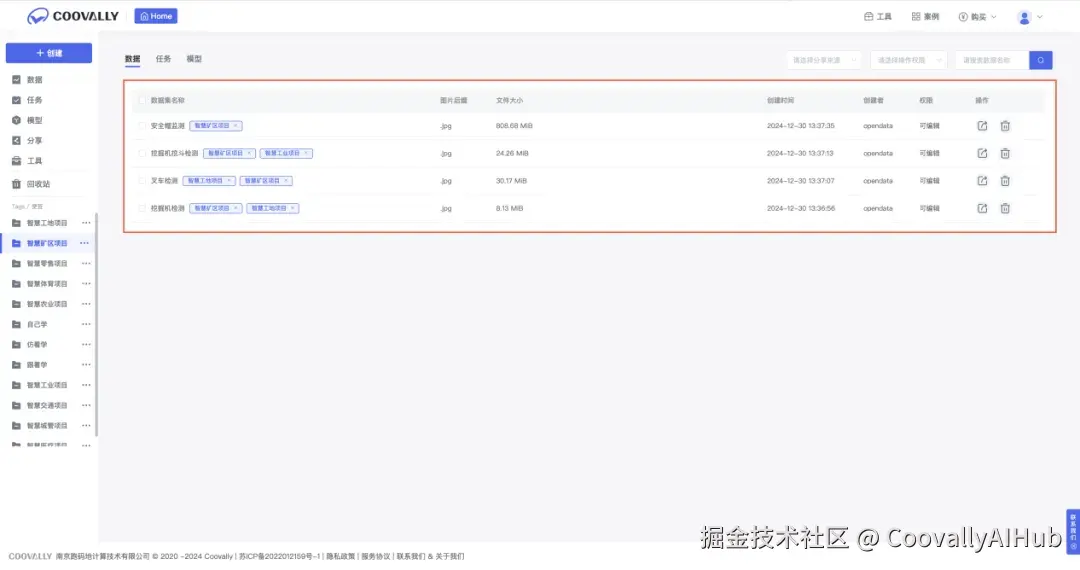1080x570 pixels.
Task: Check the 8.13 MiB dataset row checkbox
Action: click(x=142, y=209)
